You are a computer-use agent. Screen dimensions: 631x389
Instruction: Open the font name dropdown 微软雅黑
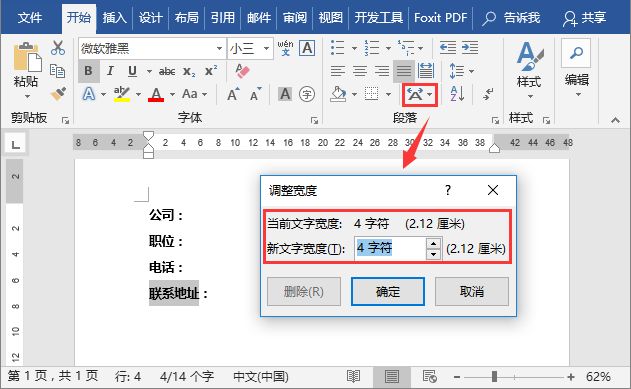coord(219,48)
